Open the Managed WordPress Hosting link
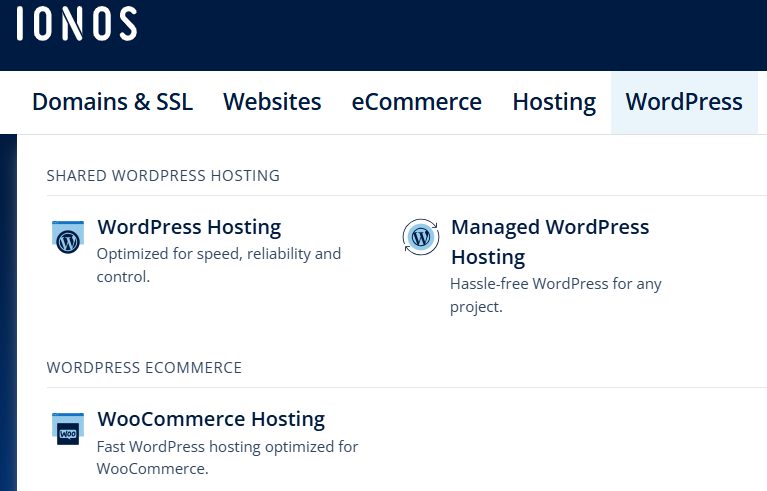 (550, 242)
